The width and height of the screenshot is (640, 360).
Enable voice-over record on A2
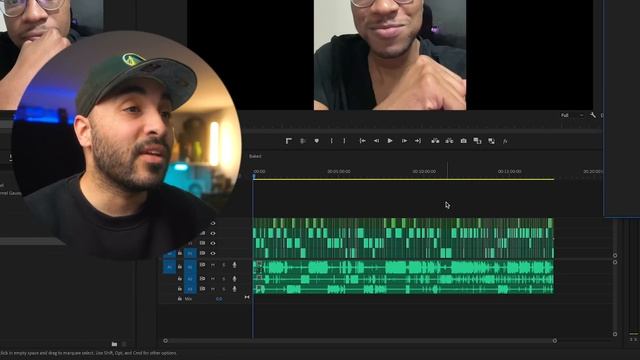pyautogui.click(x=234, y=279)
